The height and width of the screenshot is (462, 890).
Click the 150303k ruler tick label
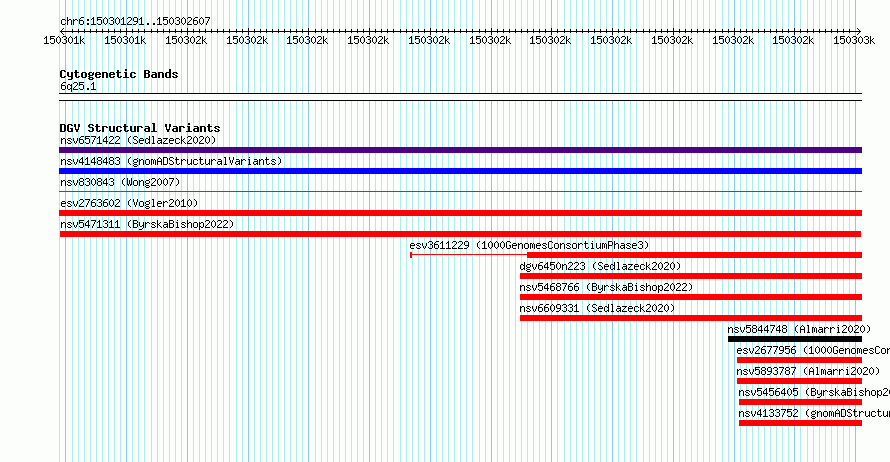coord(854,40)
